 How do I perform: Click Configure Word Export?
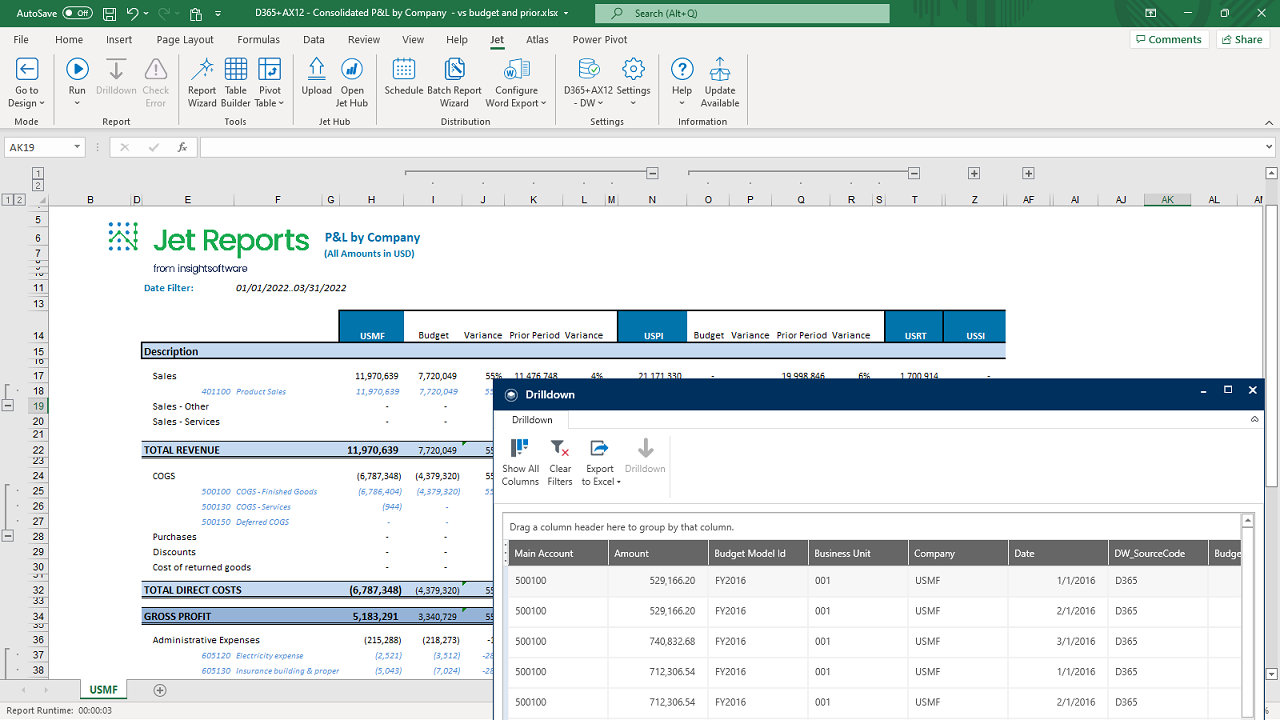(x=516, y=83)
